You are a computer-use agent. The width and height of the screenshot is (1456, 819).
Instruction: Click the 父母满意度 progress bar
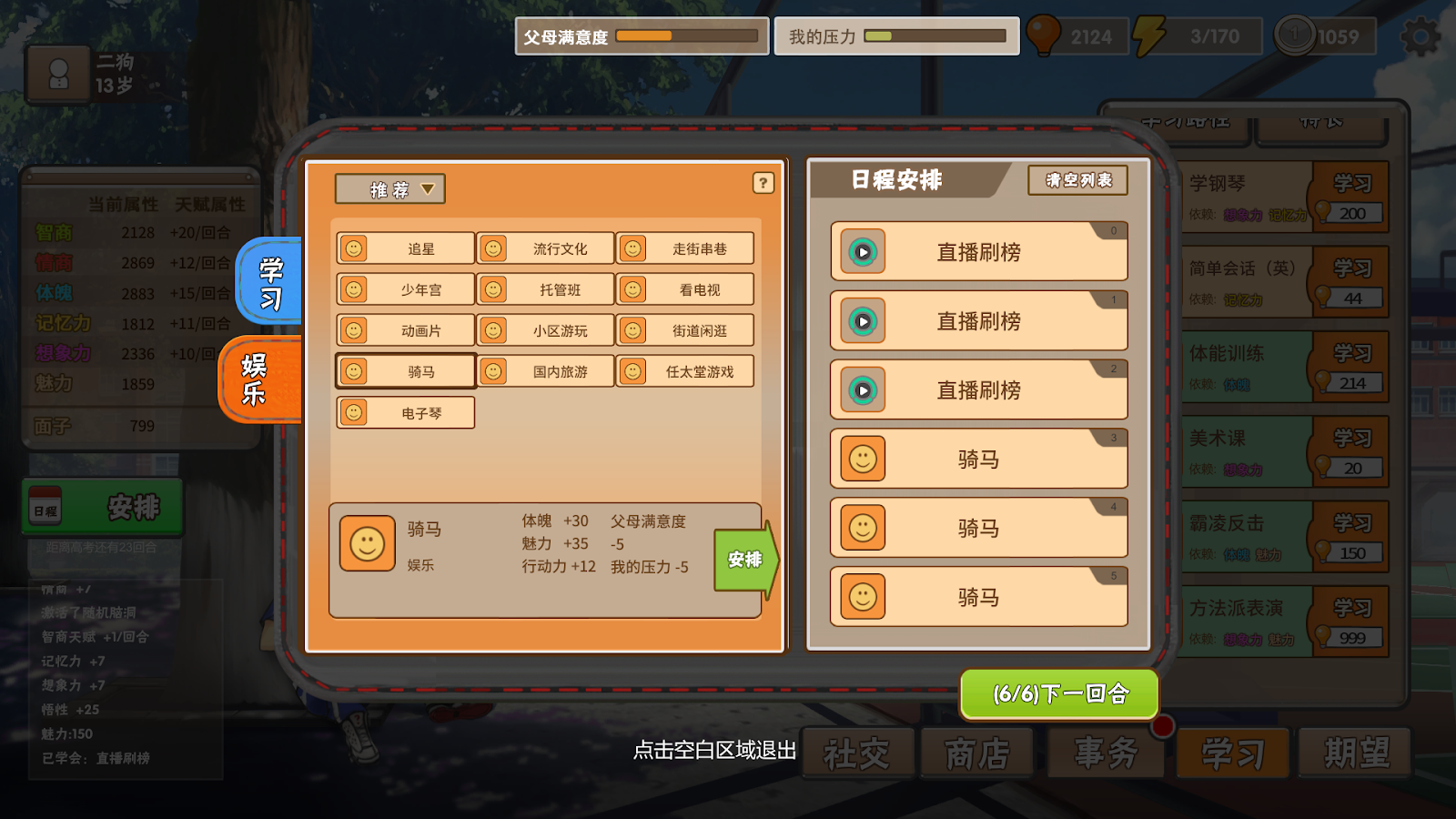tap(687, 36)
